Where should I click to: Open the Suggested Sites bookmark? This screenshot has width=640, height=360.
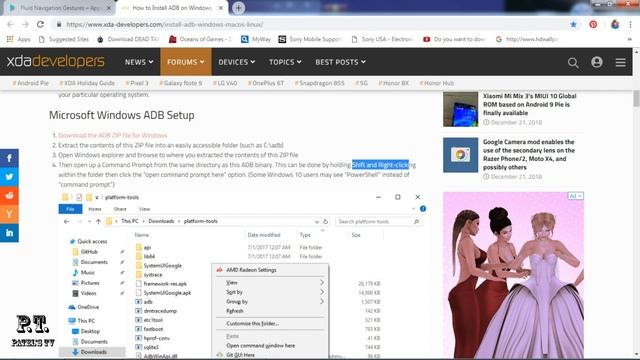click(64, 39)
